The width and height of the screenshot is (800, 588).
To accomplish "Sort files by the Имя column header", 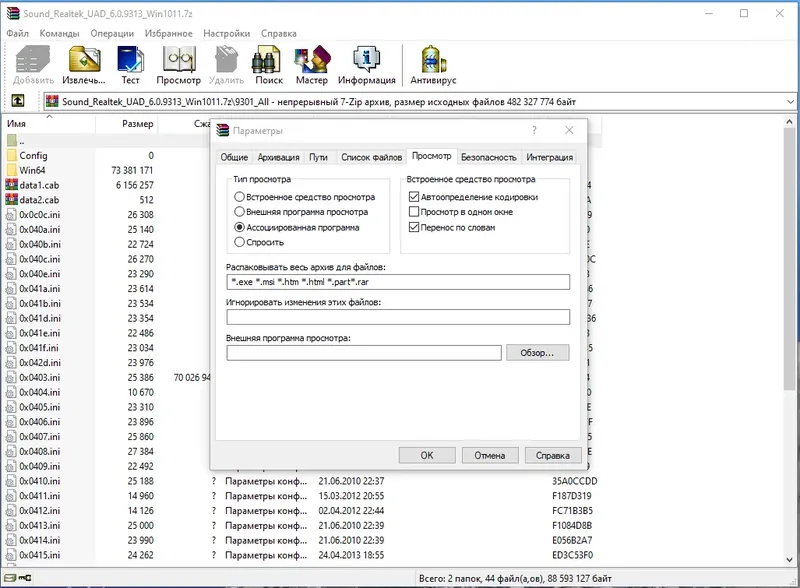I will pos(49,124).
